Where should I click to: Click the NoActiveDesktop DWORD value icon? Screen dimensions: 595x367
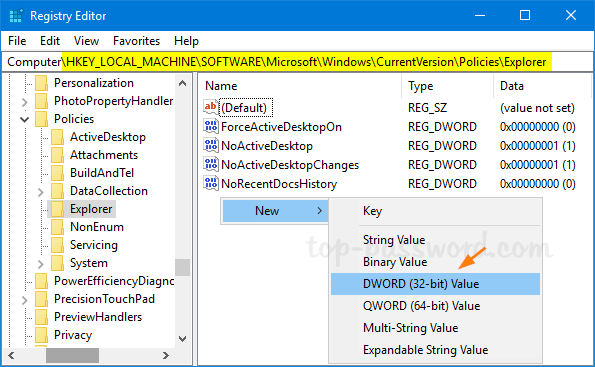(211, 145)
